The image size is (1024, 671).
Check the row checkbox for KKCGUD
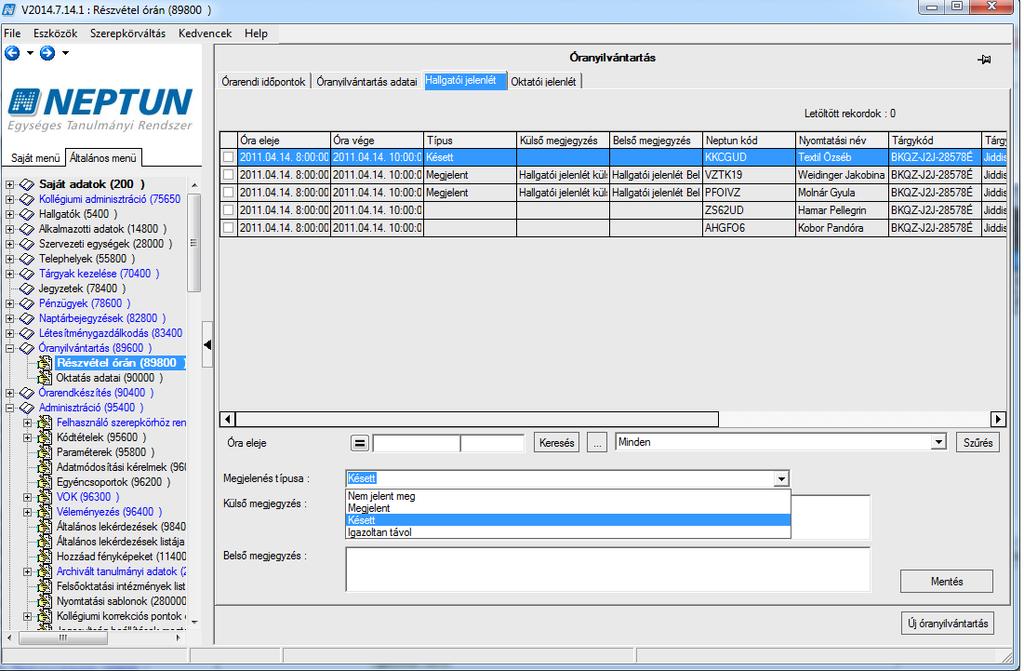228,157
